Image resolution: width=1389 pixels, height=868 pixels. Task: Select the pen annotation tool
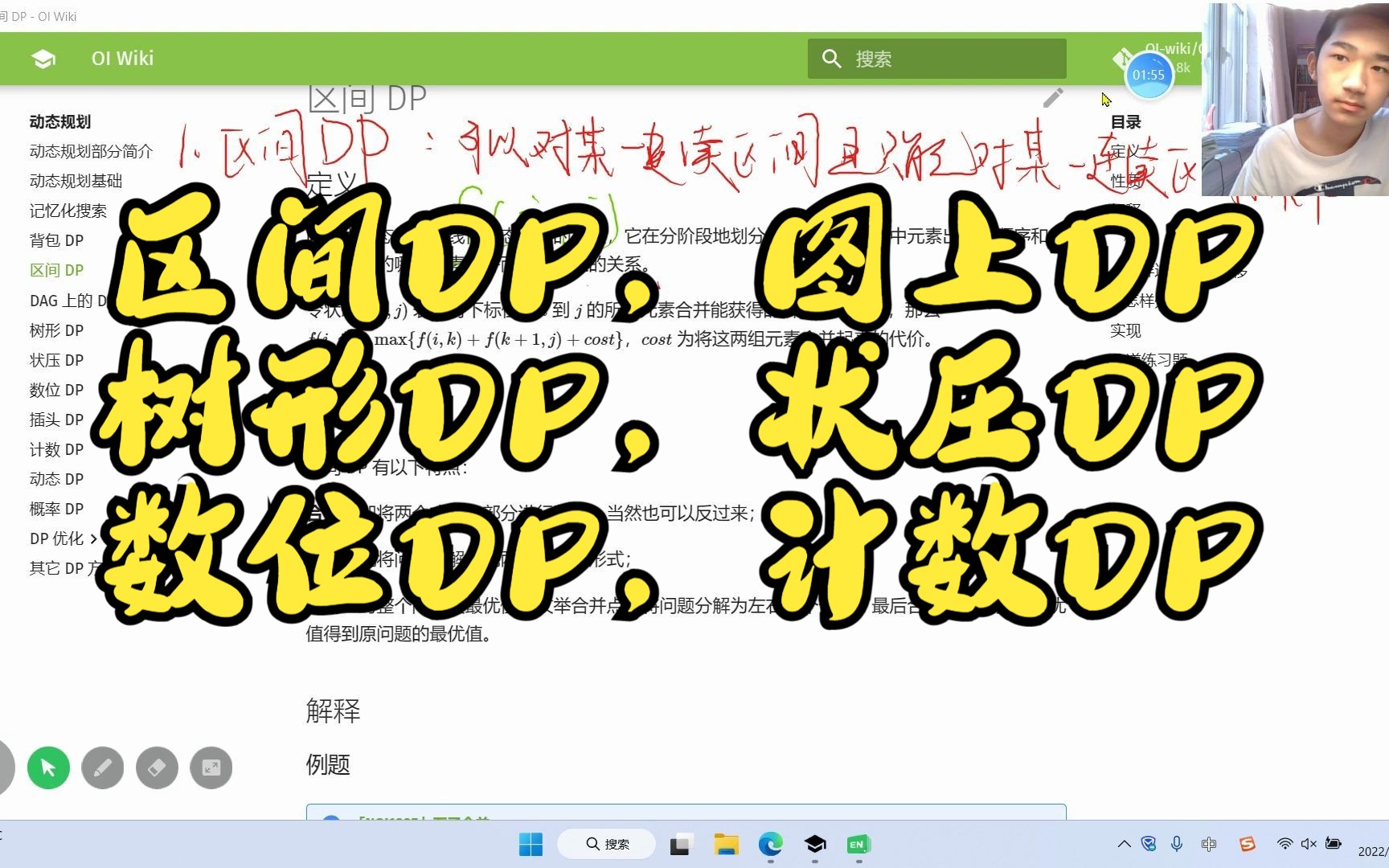103,768
